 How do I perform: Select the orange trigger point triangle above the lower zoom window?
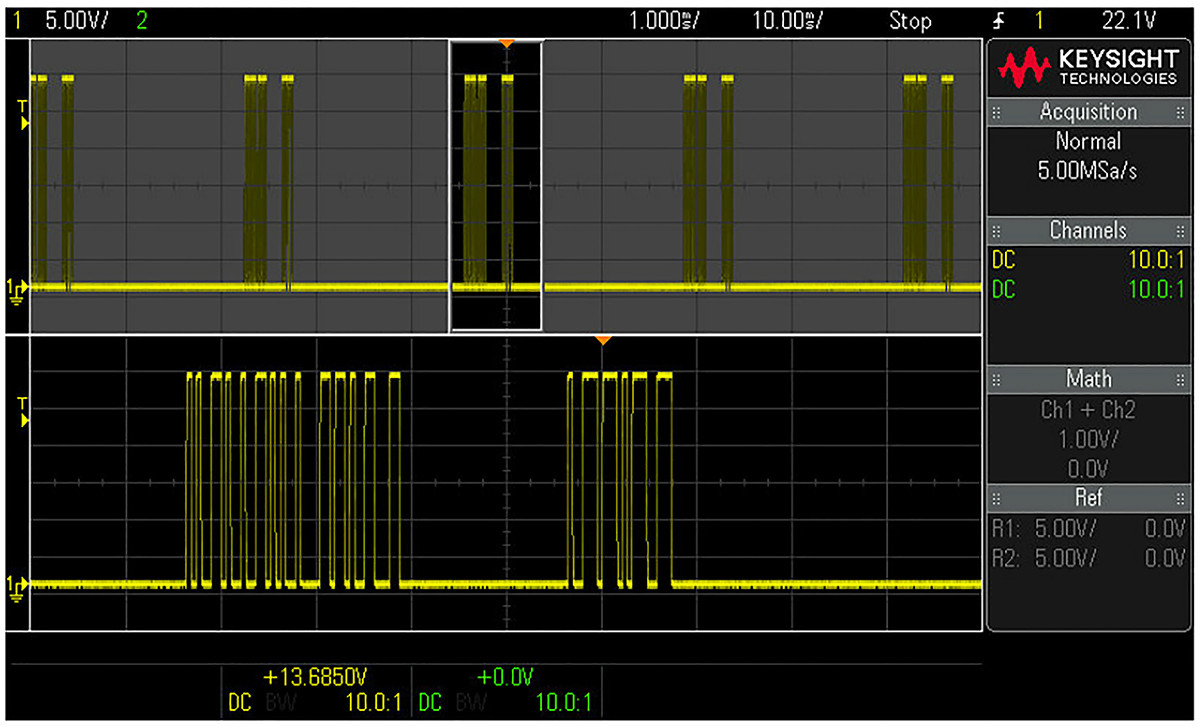point(602,341)
